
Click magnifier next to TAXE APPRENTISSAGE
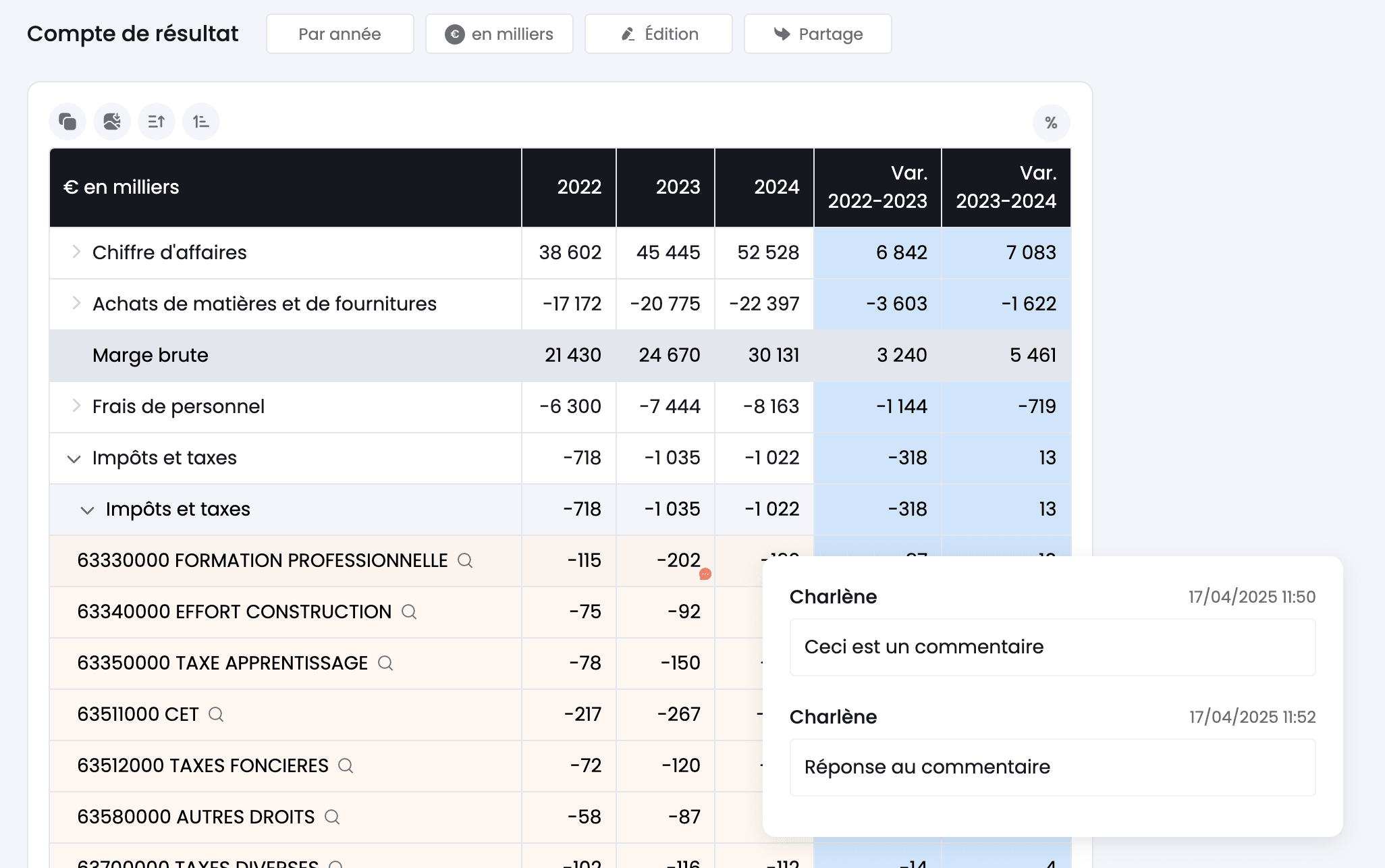click(x=385, y=663)
